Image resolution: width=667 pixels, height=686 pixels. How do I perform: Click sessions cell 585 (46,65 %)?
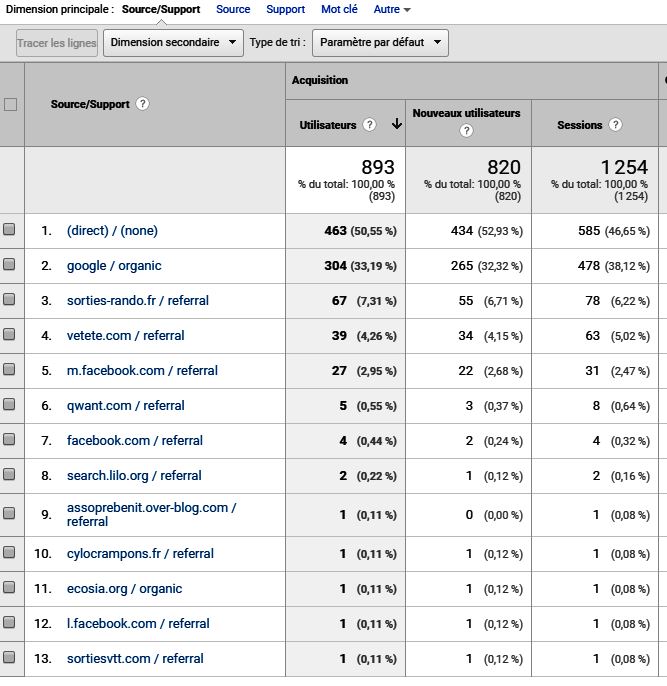click(x=614, y=231)
